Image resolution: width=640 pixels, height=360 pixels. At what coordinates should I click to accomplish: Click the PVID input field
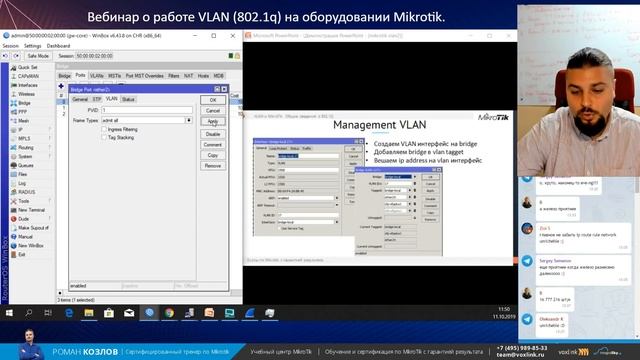tap(147, 110)
